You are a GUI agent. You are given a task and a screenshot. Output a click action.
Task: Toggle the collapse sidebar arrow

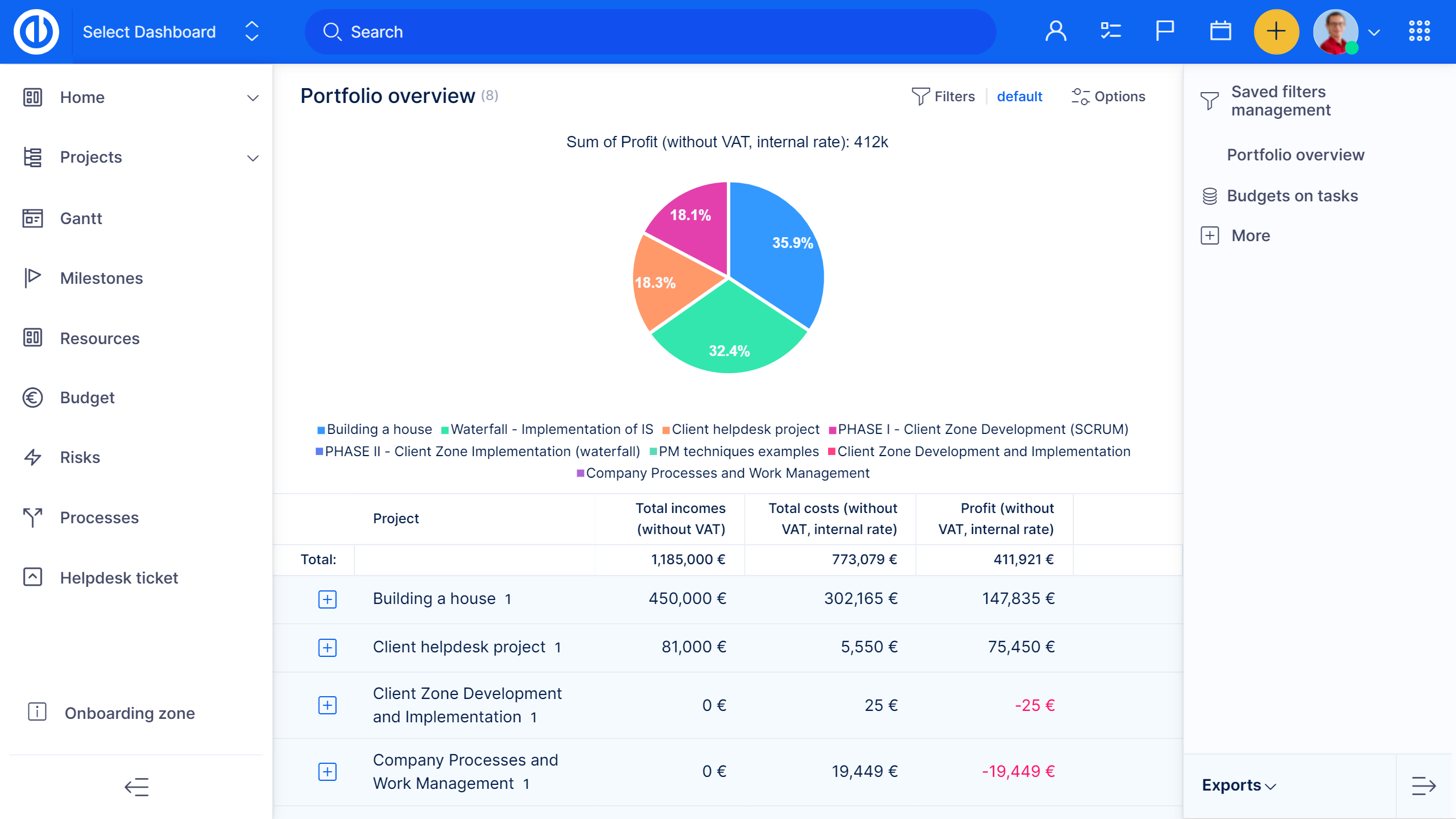[x=136, y=787]
